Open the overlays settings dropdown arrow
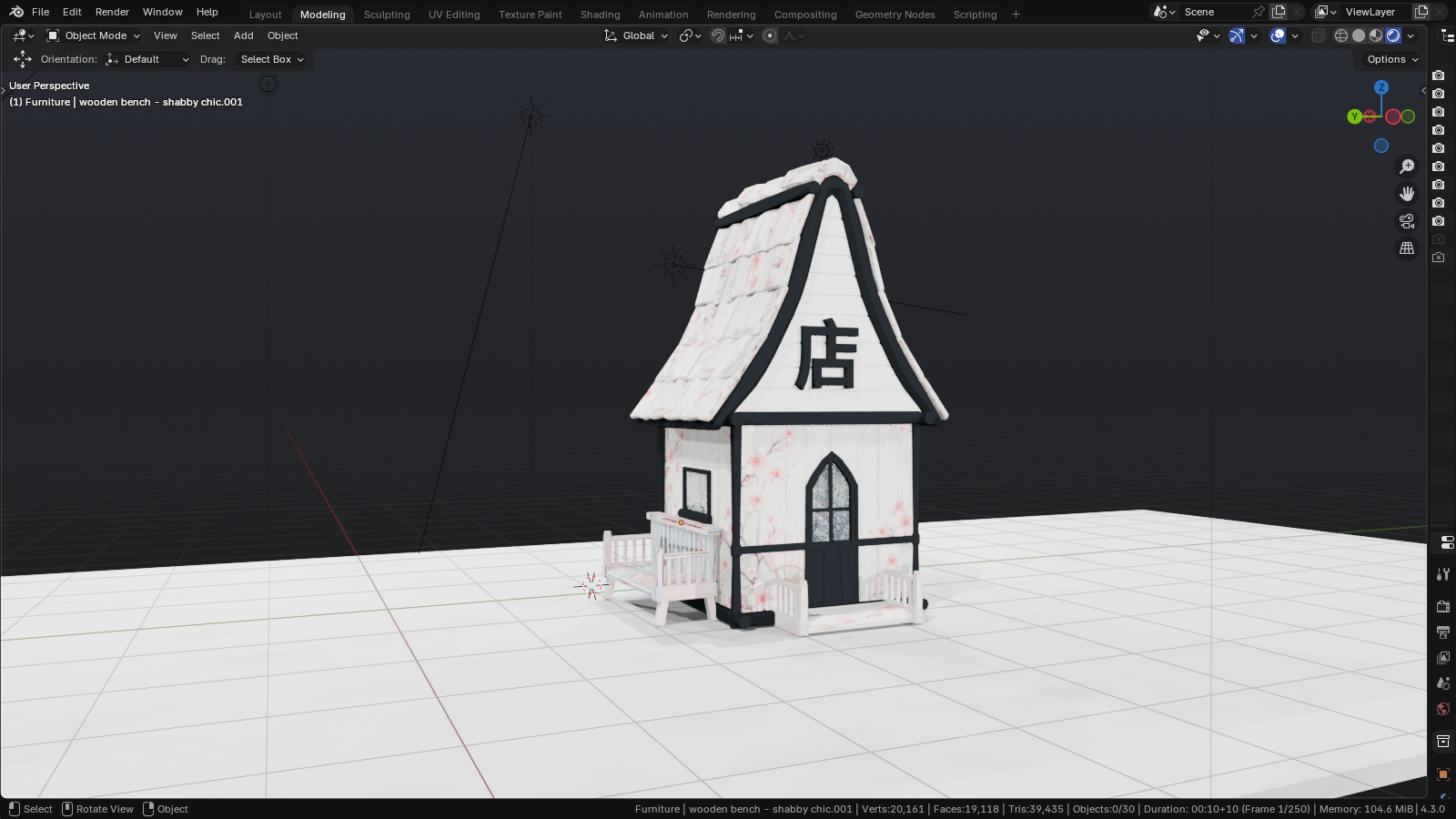This screenshot has height=819, width=1456. point(1295,35)
